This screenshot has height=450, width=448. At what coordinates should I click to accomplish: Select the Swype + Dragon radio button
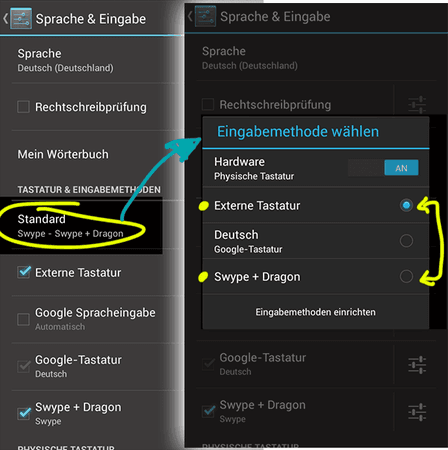pyautogui.click(x=406, y=276)
